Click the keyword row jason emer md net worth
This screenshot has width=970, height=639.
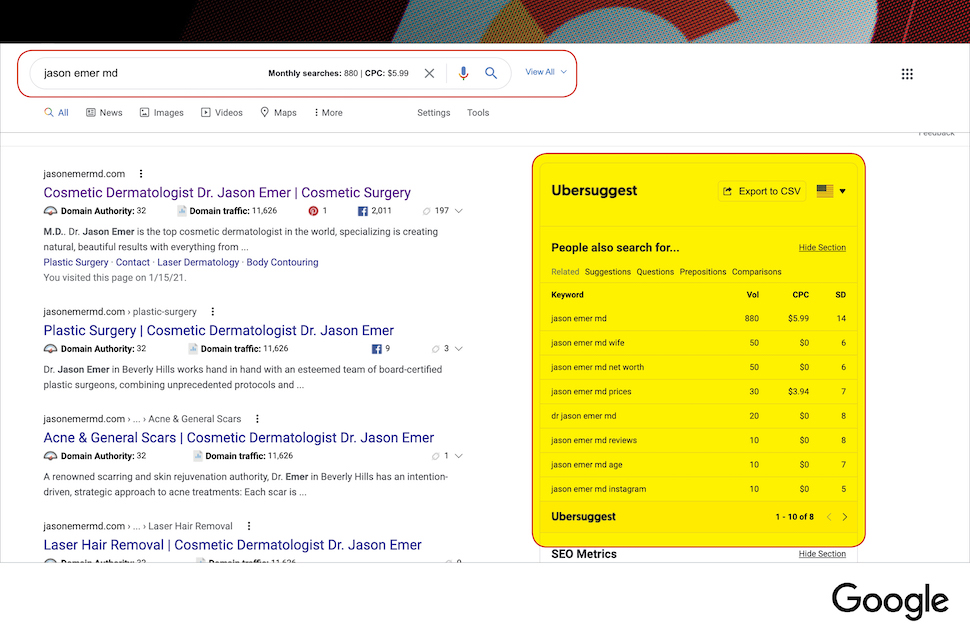pos(698,367)
